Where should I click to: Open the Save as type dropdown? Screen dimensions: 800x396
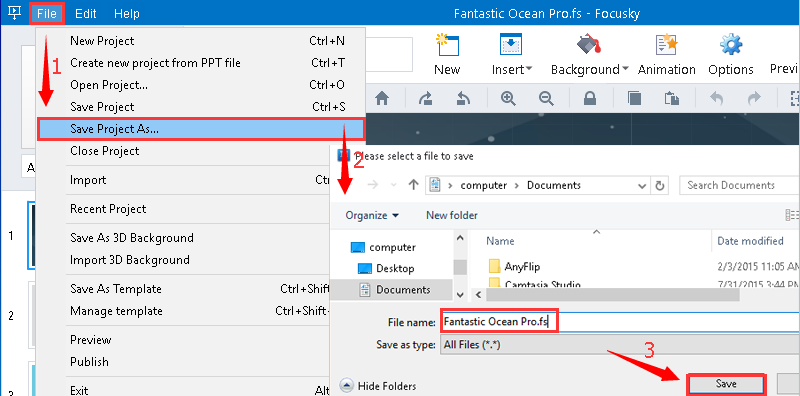coord(620,345)
